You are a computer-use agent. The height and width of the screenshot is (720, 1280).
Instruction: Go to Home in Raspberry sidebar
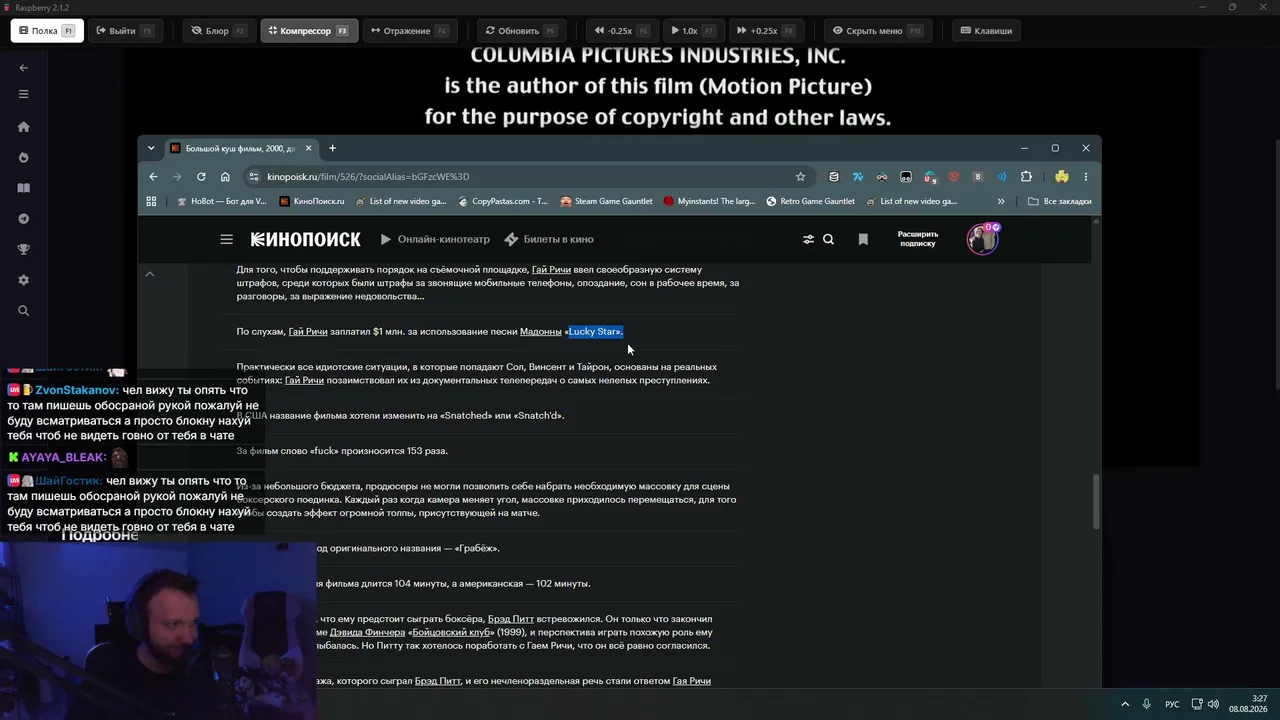click(24, 127)
